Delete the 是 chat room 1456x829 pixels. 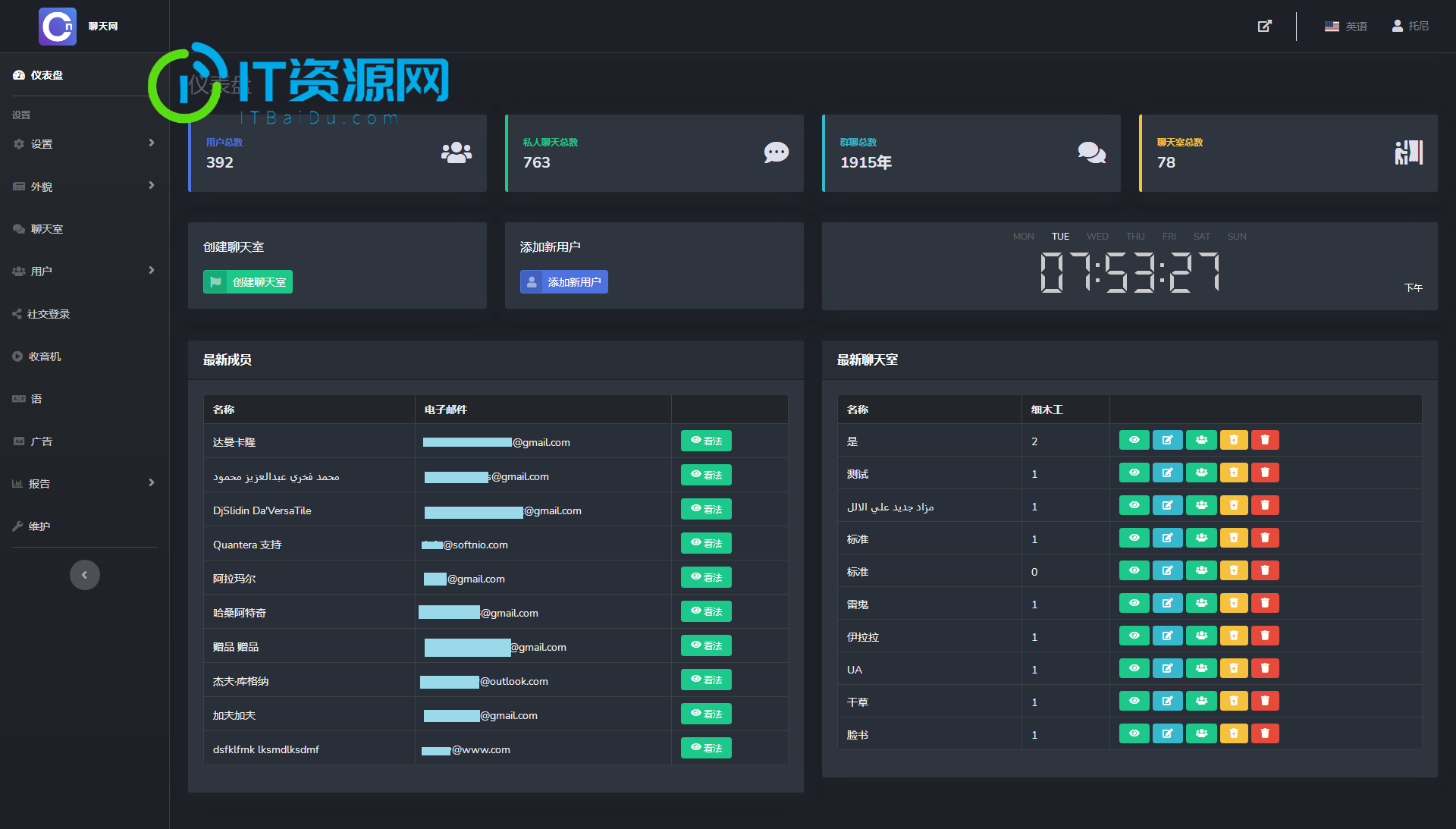pyautogui.click(x=1265, y=440)
